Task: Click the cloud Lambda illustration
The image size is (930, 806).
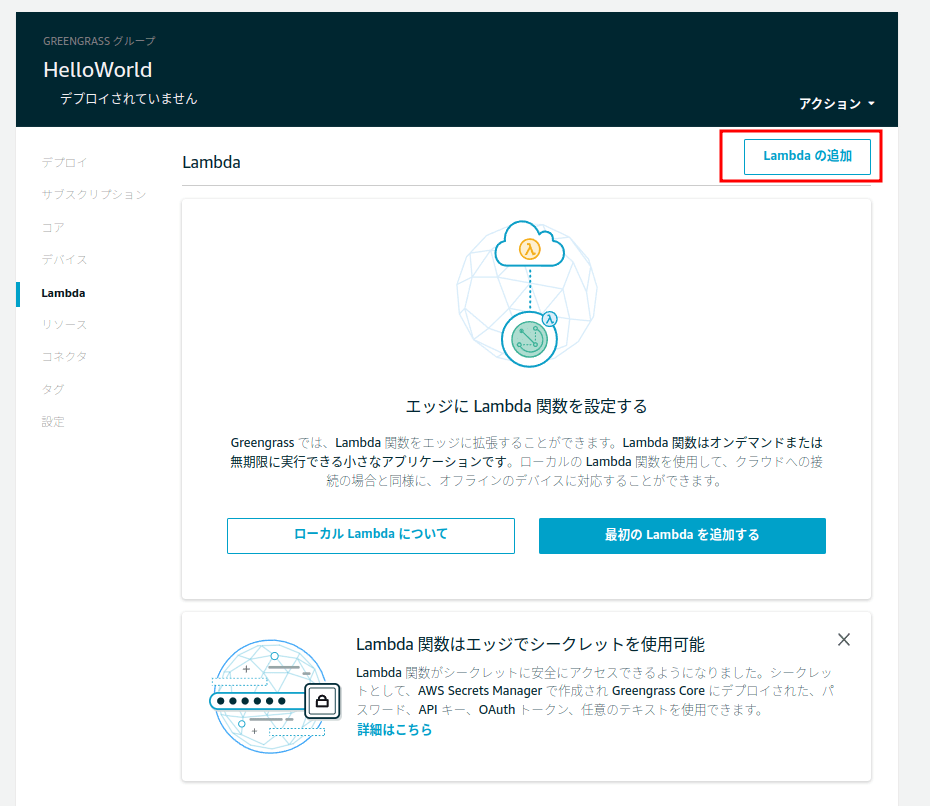Action: pyautogui.click(x=527, y=294)
